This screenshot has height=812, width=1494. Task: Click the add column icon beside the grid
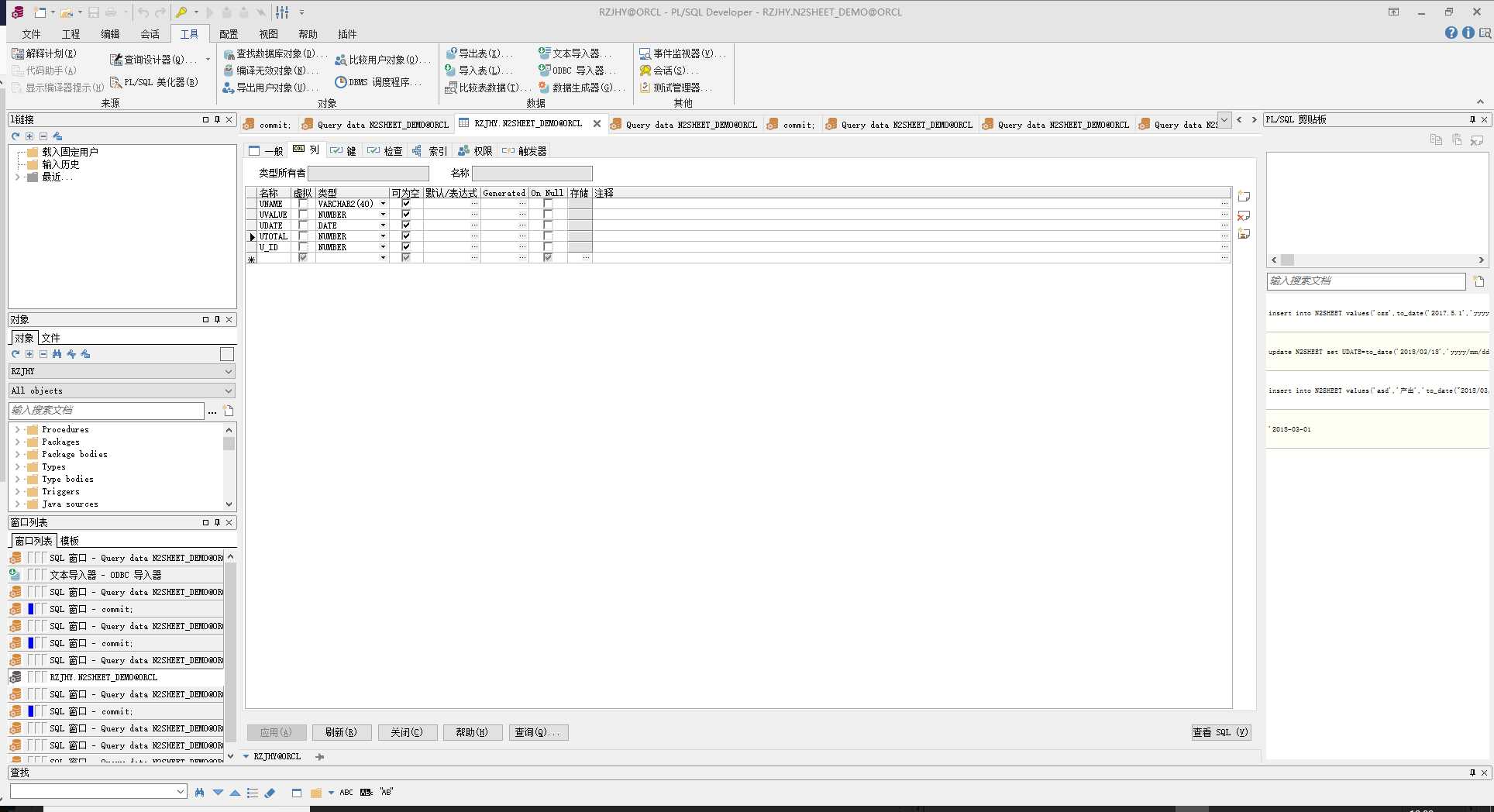(x=1244, y=197)
